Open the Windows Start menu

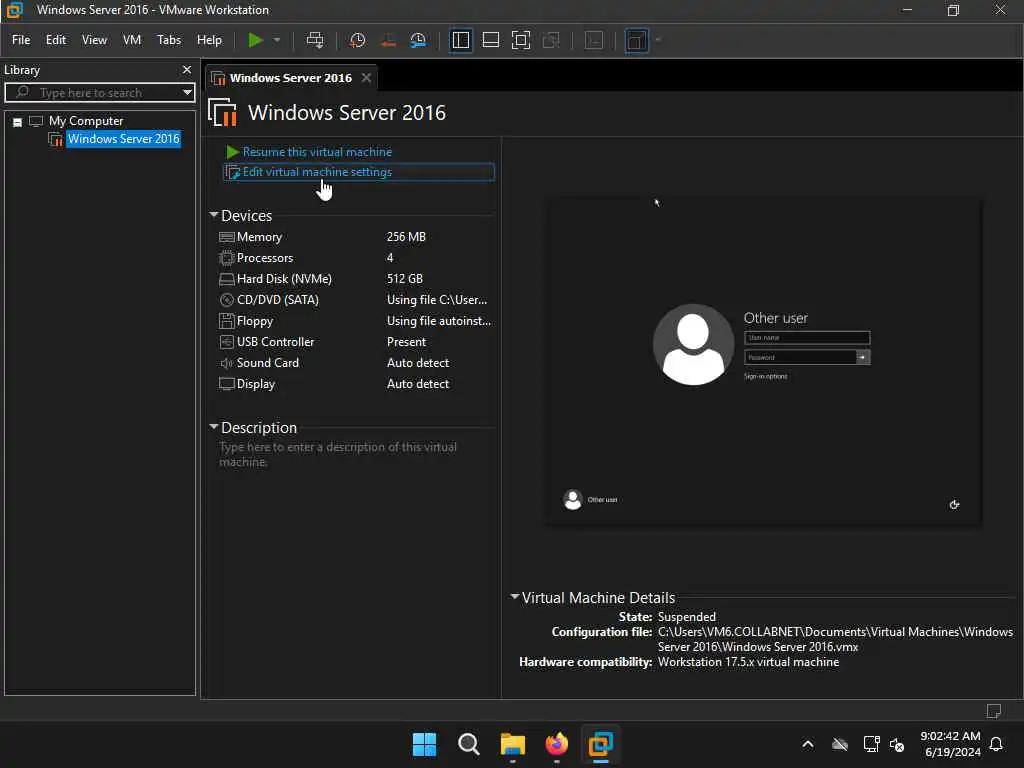click(x=424, y=744)
